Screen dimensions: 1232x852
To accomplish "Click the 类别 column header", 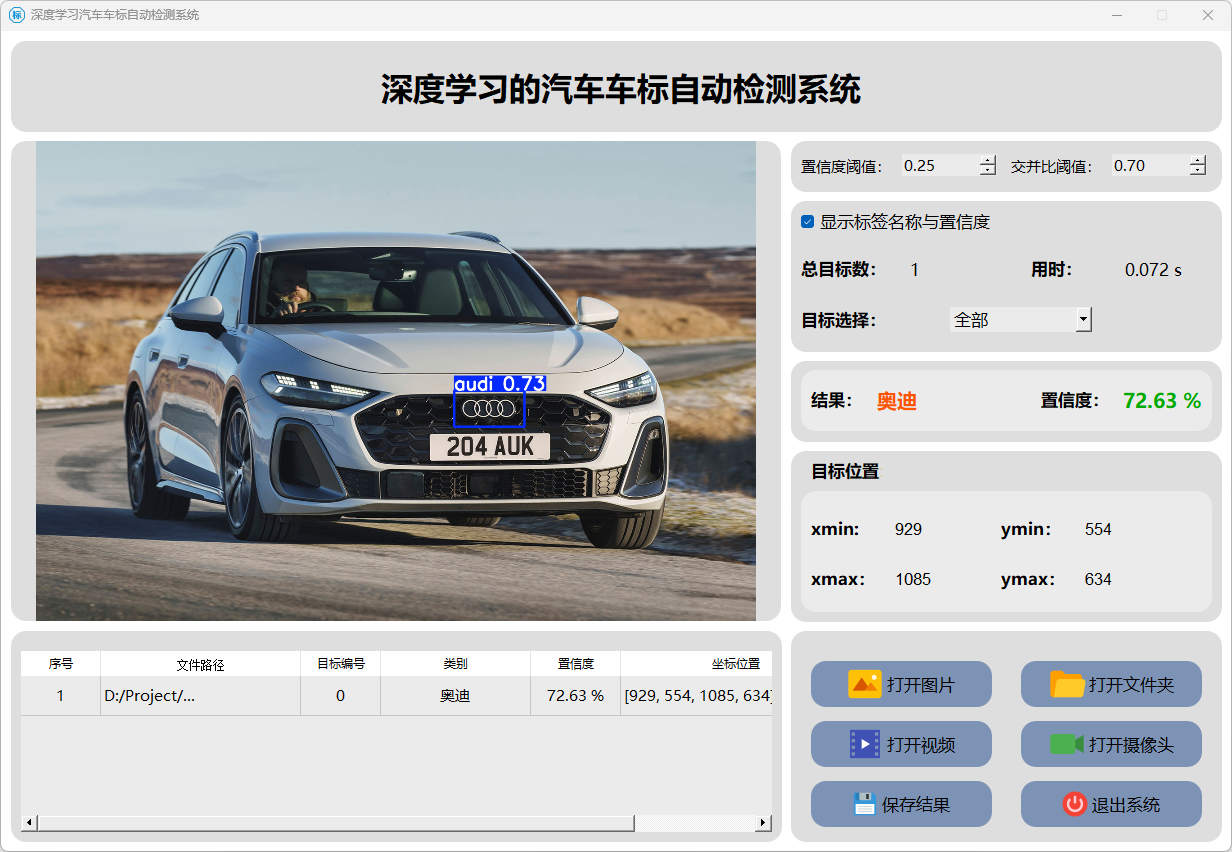I will (x=455, y=664).
